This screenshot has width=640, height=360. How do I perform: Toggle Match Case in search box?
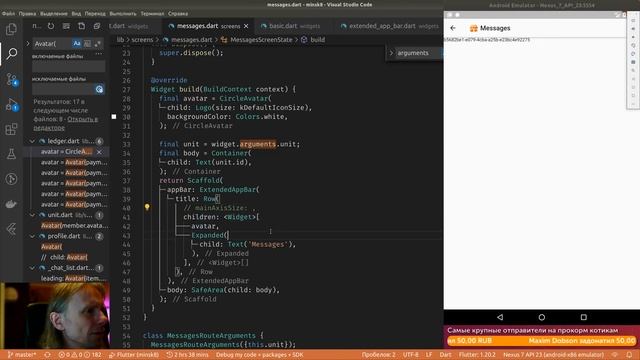77,43
